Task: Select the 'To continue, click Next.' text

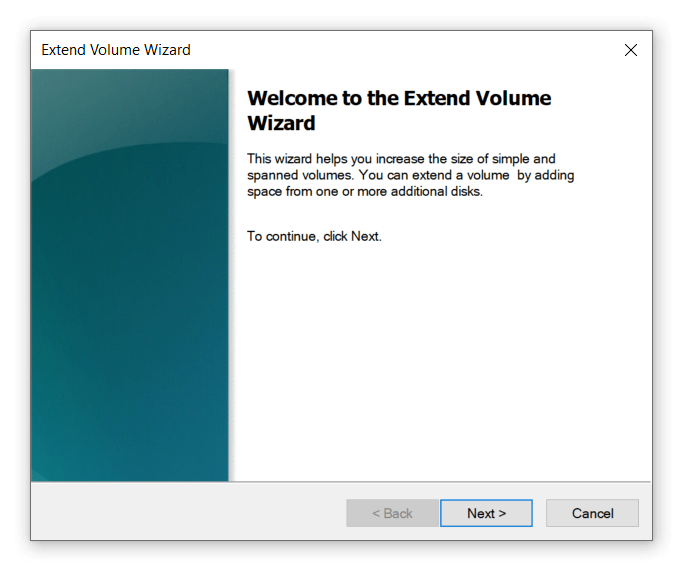Action: coord(314,237)
